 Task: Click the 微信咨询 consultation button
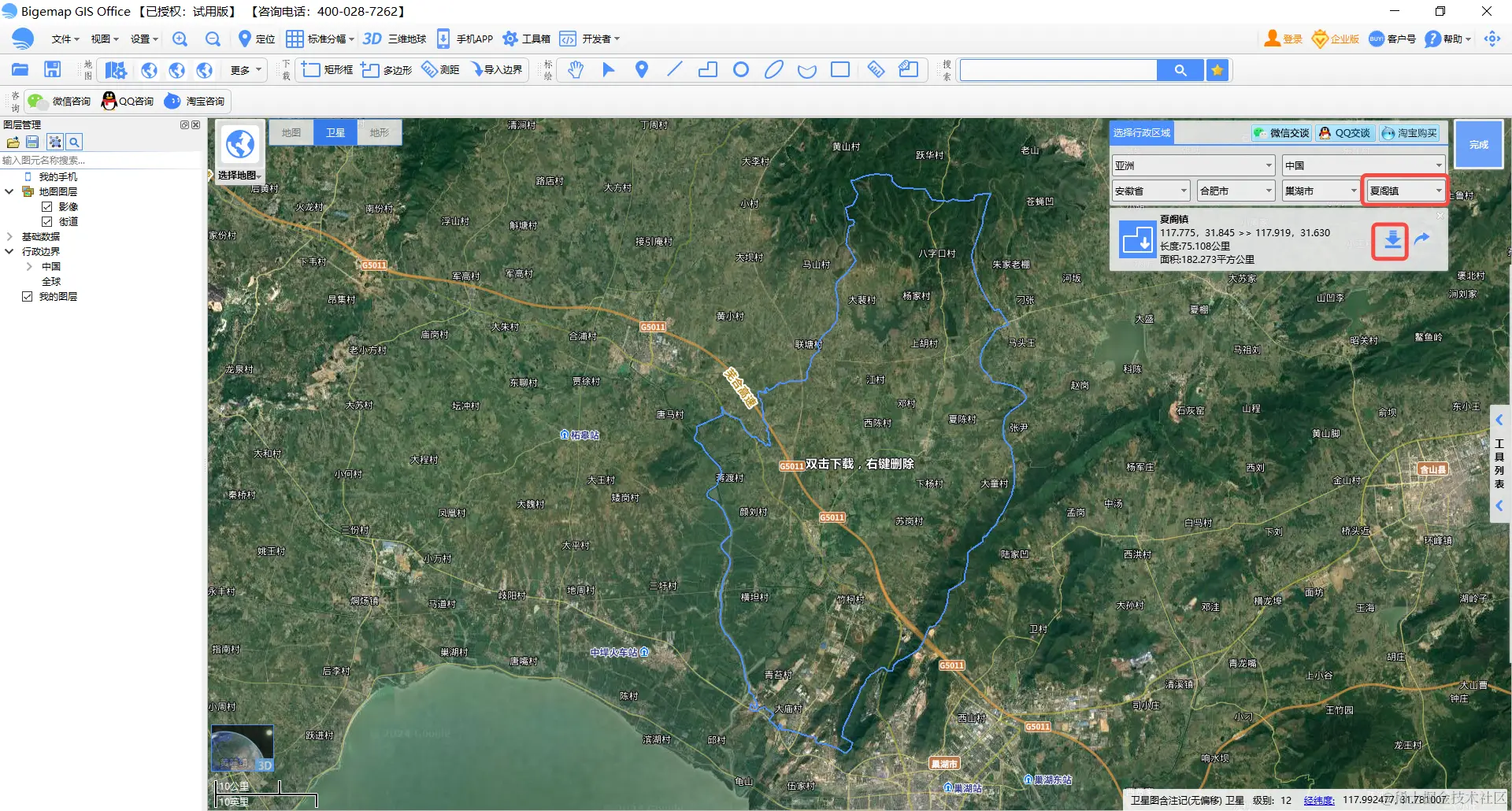click(60, 102)
